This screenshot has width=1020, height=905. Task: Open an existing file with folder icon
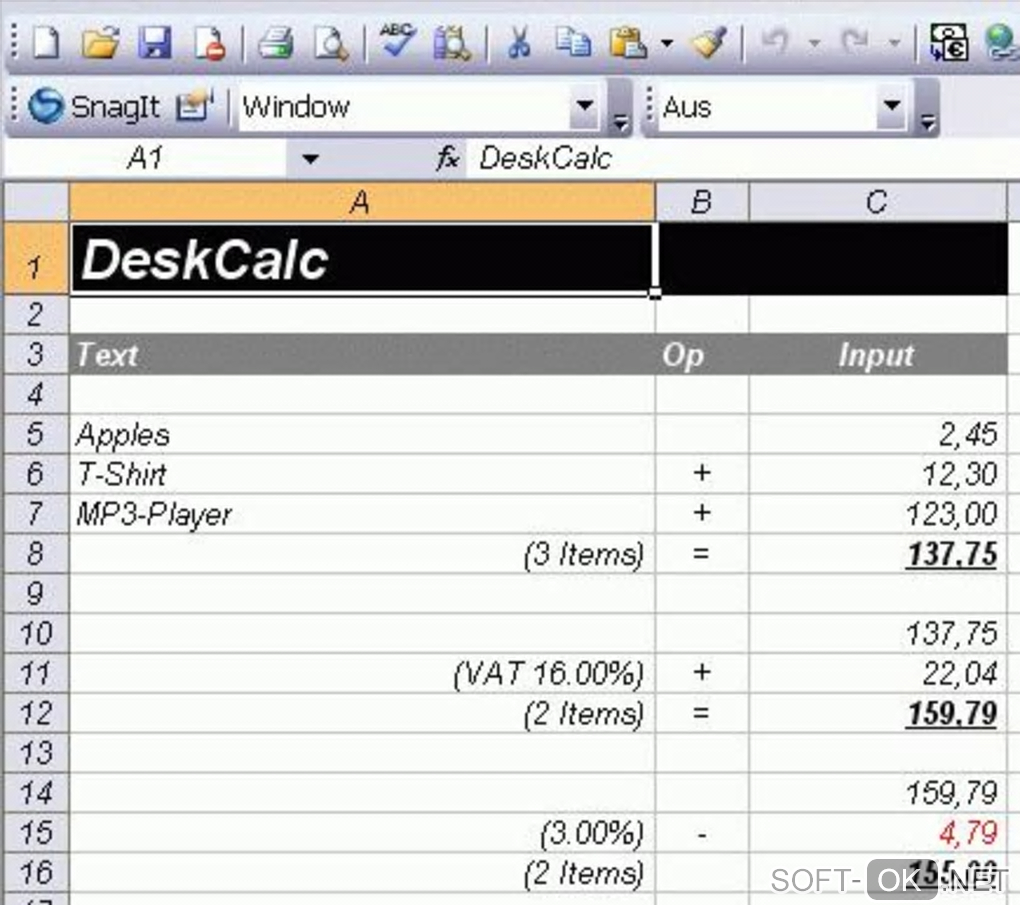(100, 43)
